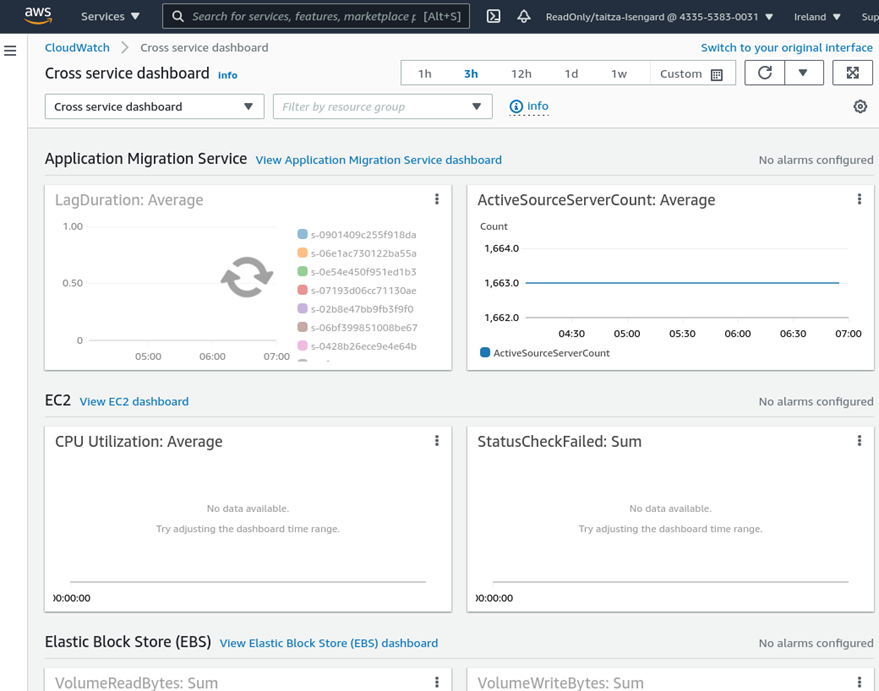The image size is (879, 691).
Task: Open ActiveSourceServerCount widget actions menu
Action: pos(859,200)
